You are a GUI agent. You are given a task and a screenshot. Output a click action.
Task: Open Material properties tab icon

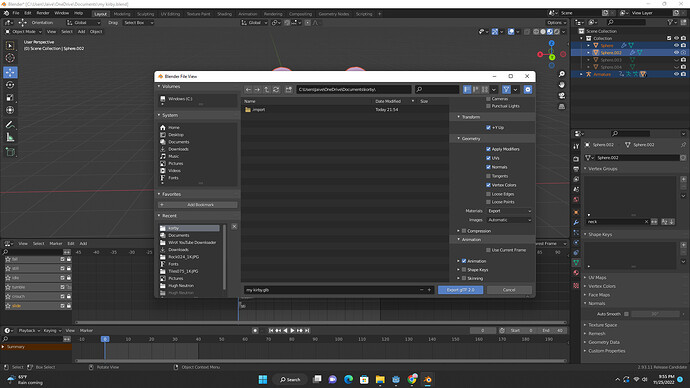pyautogui.click(x=576, y=273)
